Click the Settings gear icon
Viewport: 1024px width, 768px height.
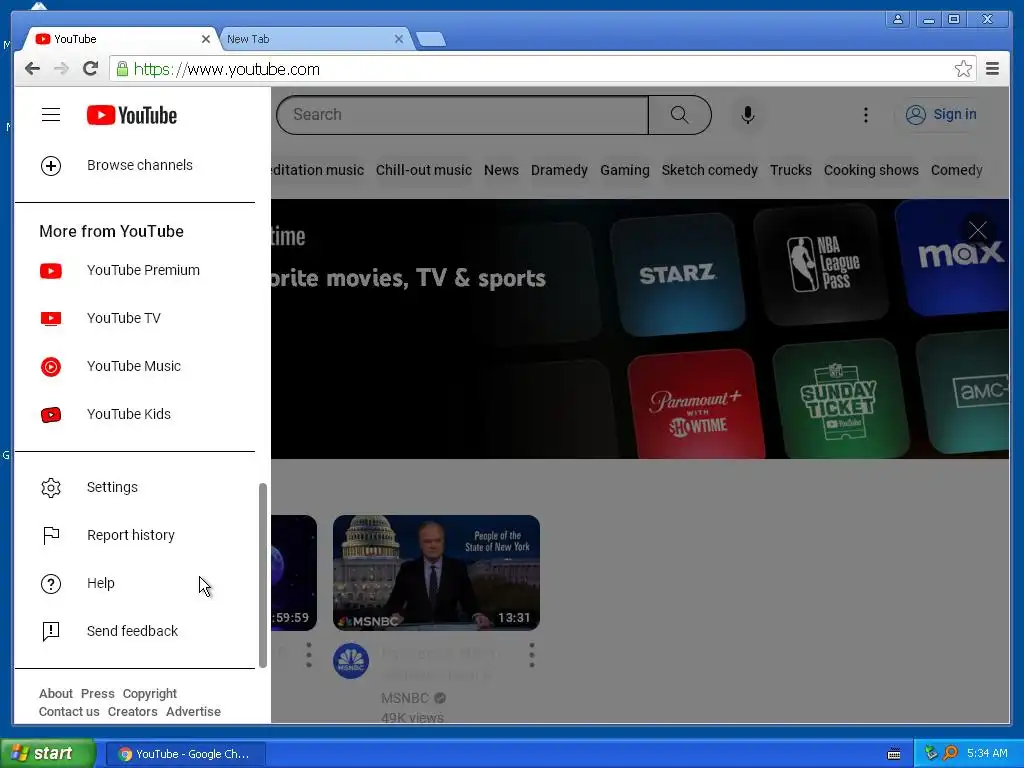tap(51, 488)
